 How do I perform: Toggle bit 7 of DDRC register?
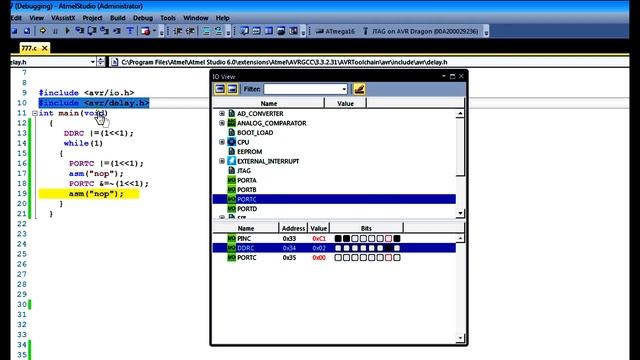338,248
